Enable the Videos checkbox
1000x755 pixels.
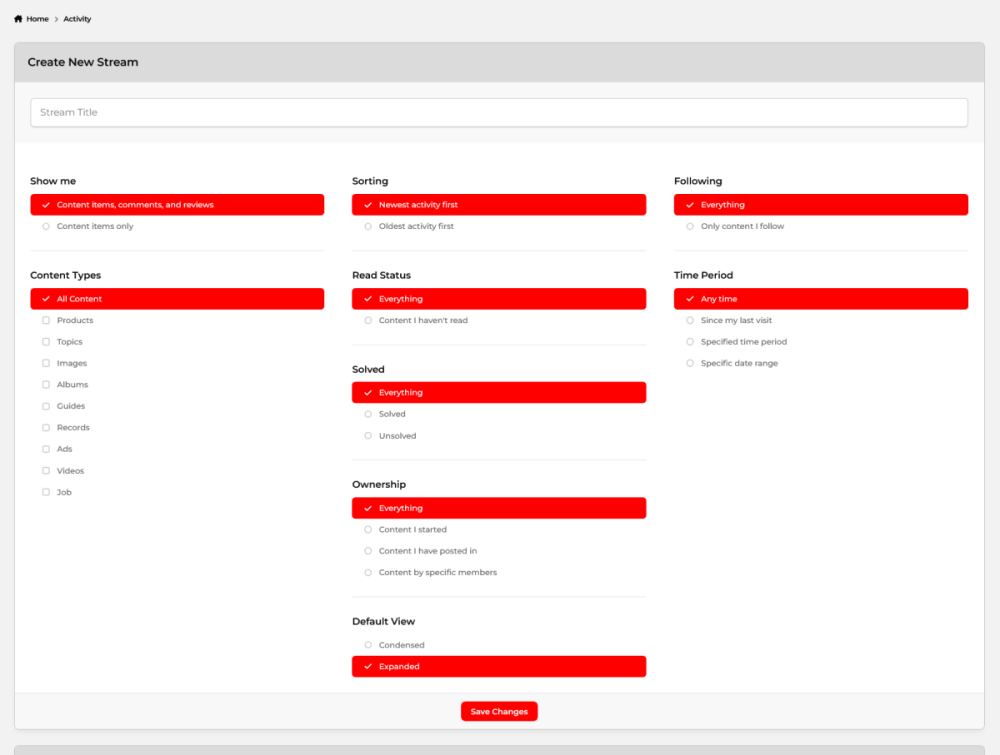click(69, 470)
